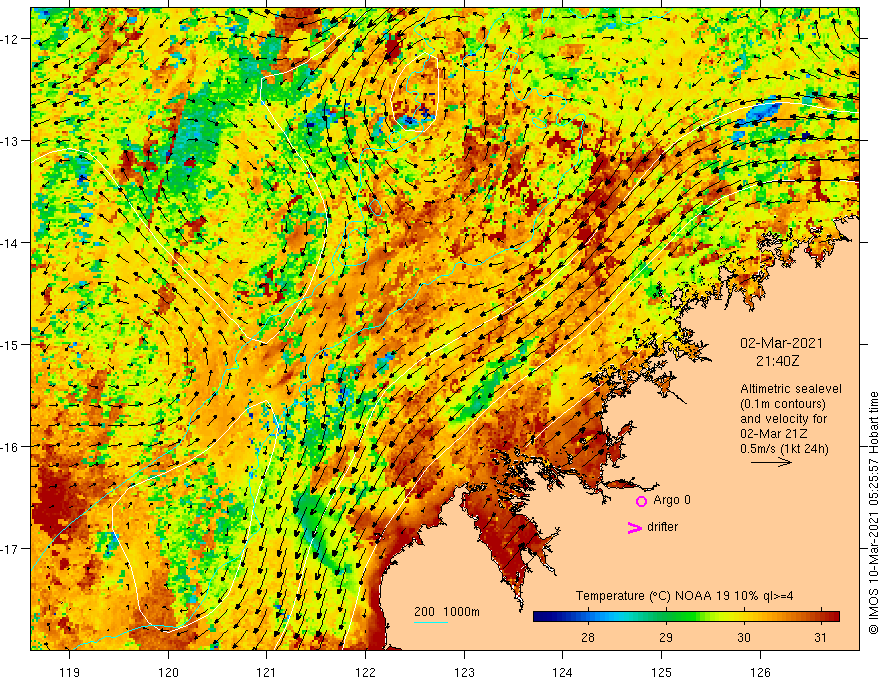Screen dimensions: 880x680
Task: Click the vertical IMOS copyright timestamp text
Action: tap(873, 513)
